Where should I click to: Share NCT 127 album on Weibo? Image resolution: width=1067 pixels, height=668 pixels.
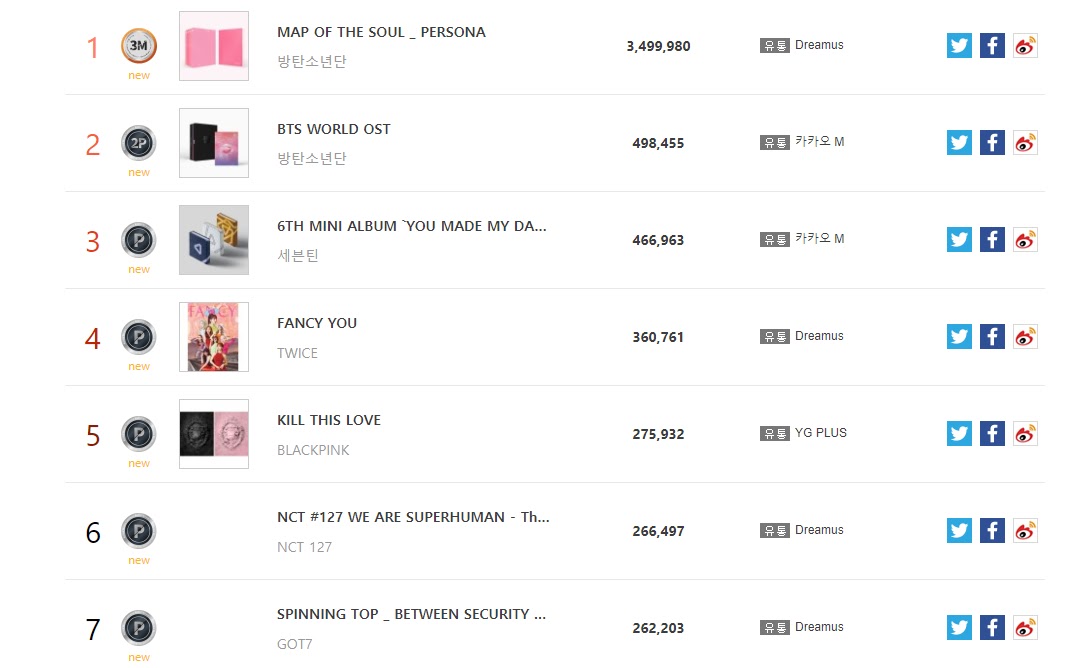point(1025,531)
